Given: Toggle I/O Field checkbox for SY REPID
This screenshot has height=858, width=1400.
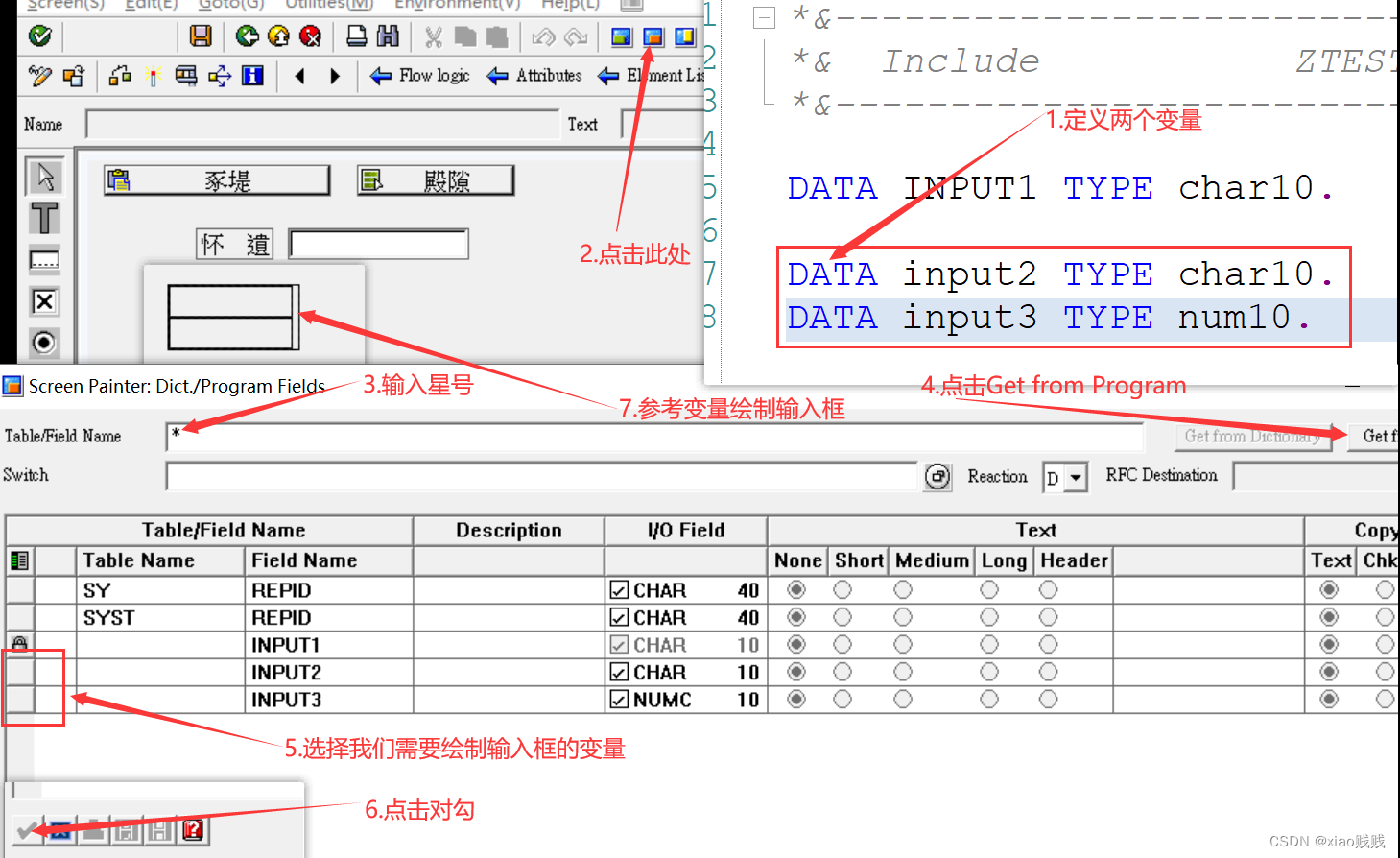Looking at the screenshot, I should click(x=619, y=590).
